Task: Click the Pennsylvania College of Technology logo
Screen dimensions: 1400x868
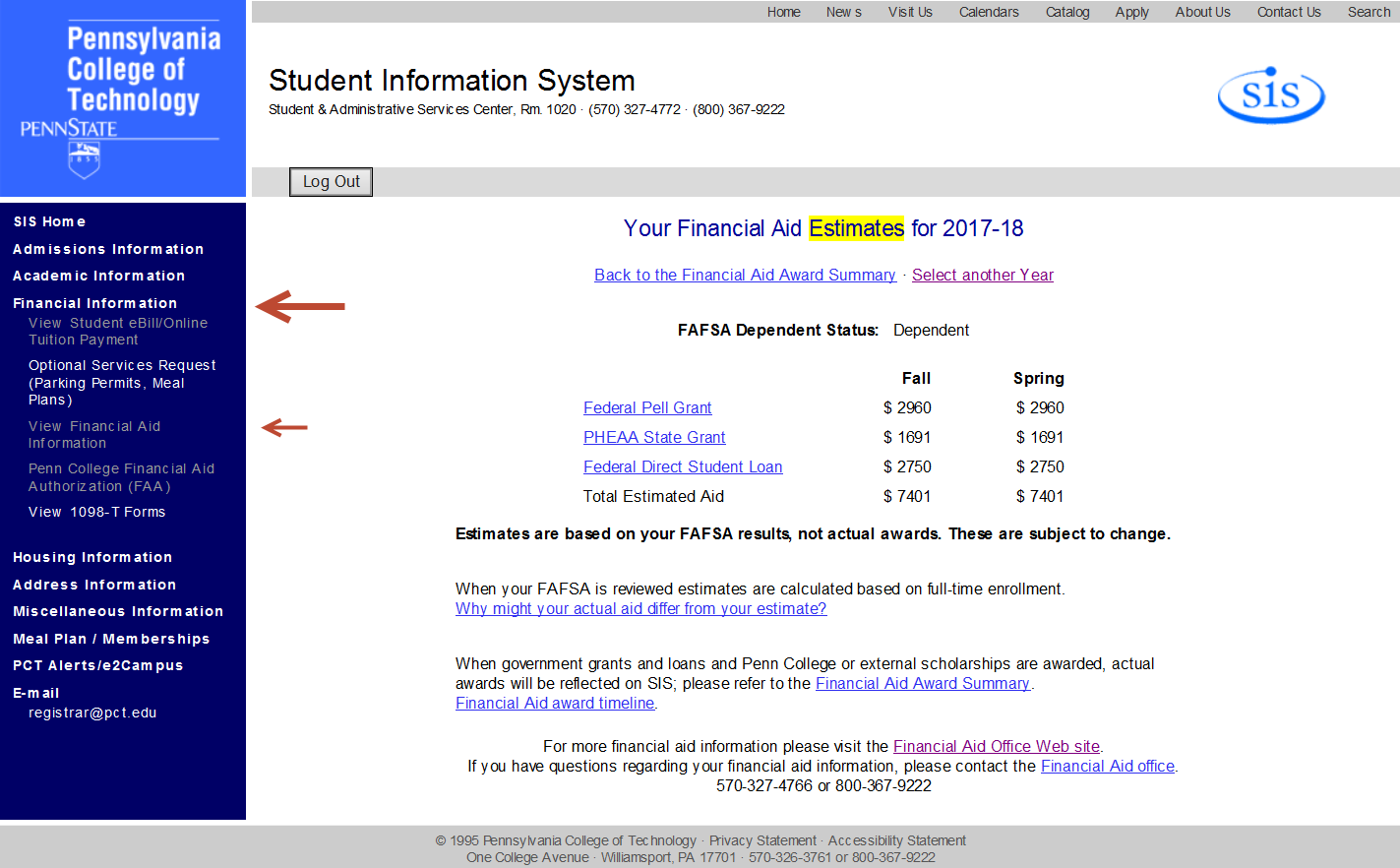Action: 122,98
